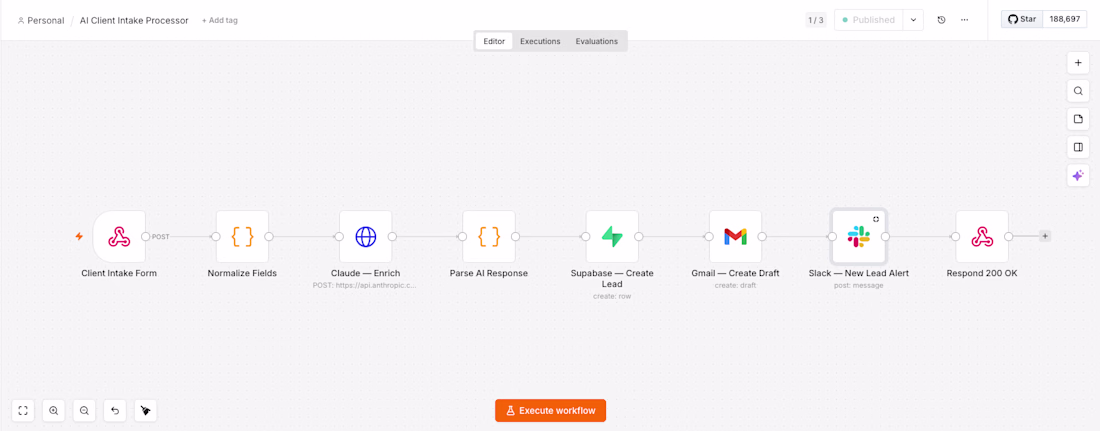Click the 'Respond 200 OK' node label

982,274
